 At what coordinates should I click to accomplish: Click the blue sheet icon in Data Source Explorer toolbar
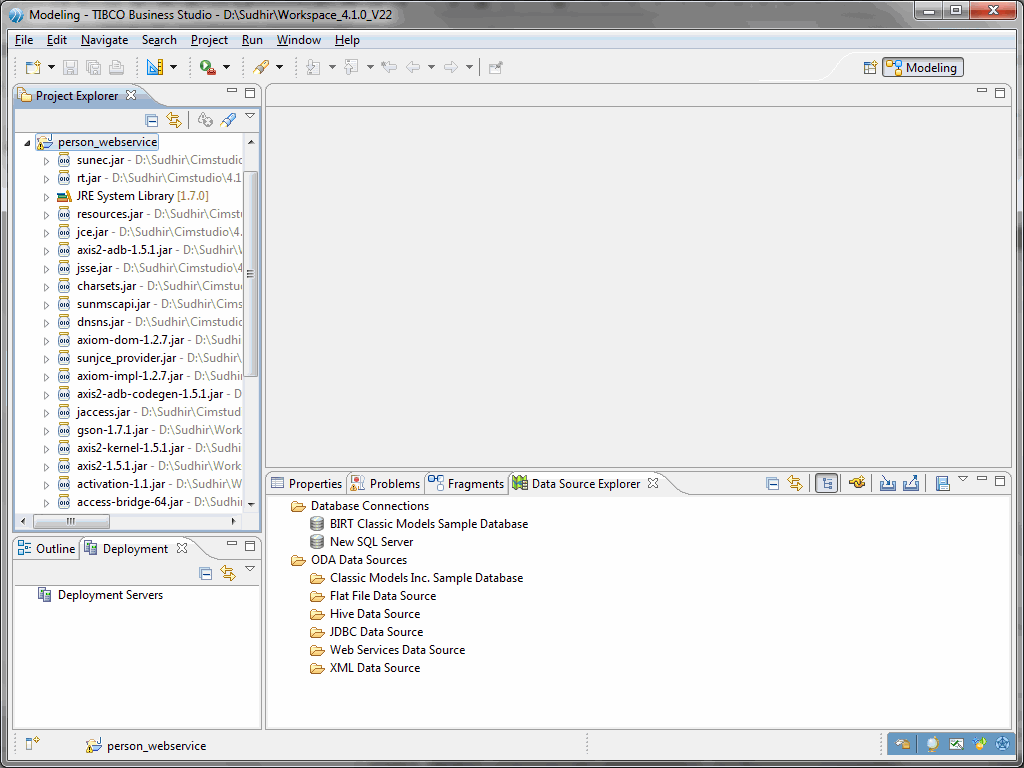coord(942,483)
